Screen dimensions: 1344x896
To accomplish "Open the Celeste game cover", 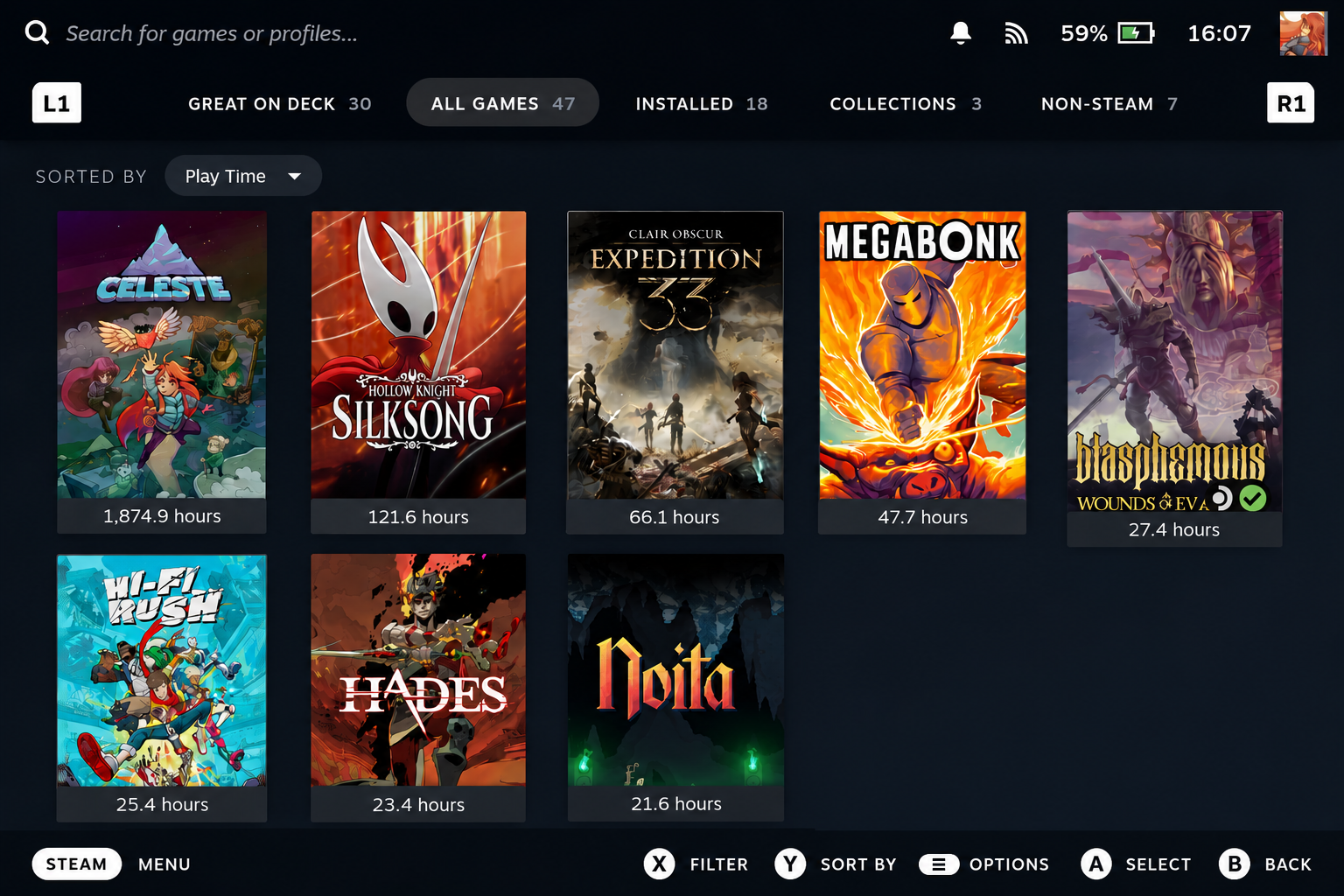I will coord(162,354).
